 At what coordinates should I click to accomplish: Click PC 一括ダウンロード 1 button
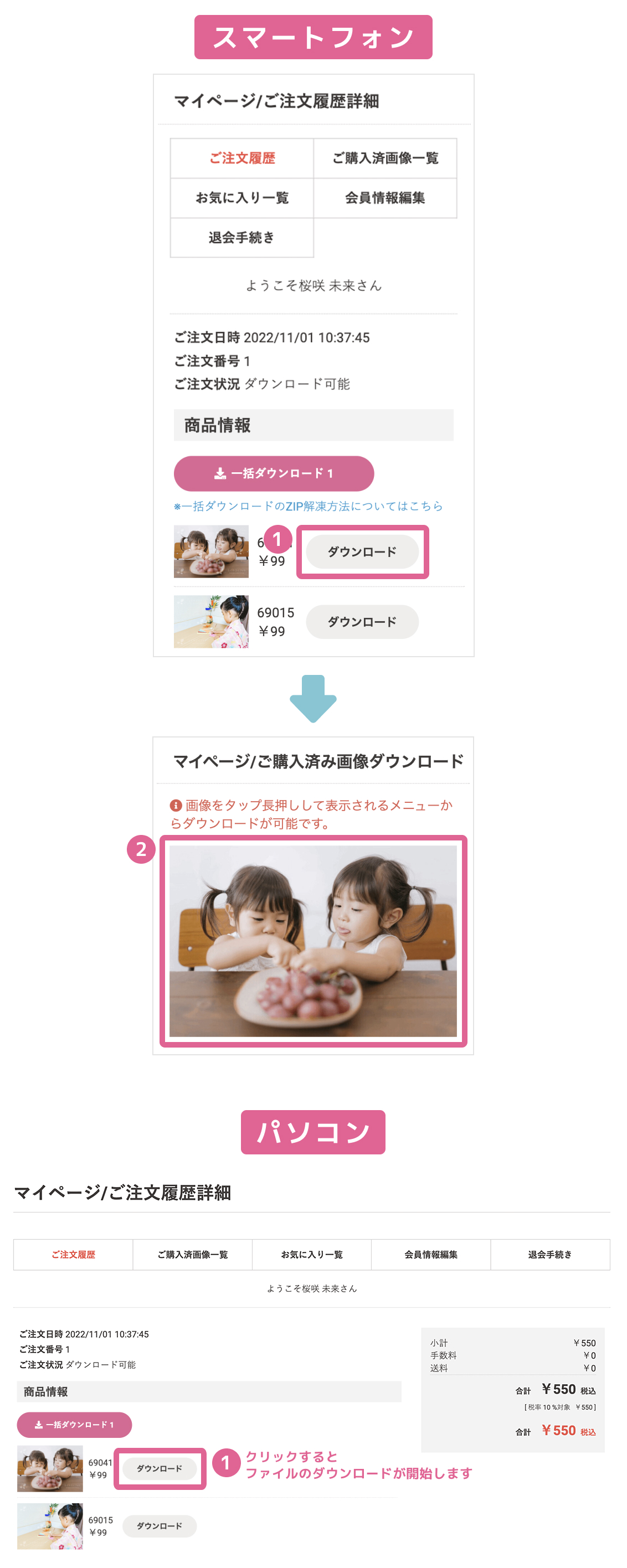coord(74,1425)
